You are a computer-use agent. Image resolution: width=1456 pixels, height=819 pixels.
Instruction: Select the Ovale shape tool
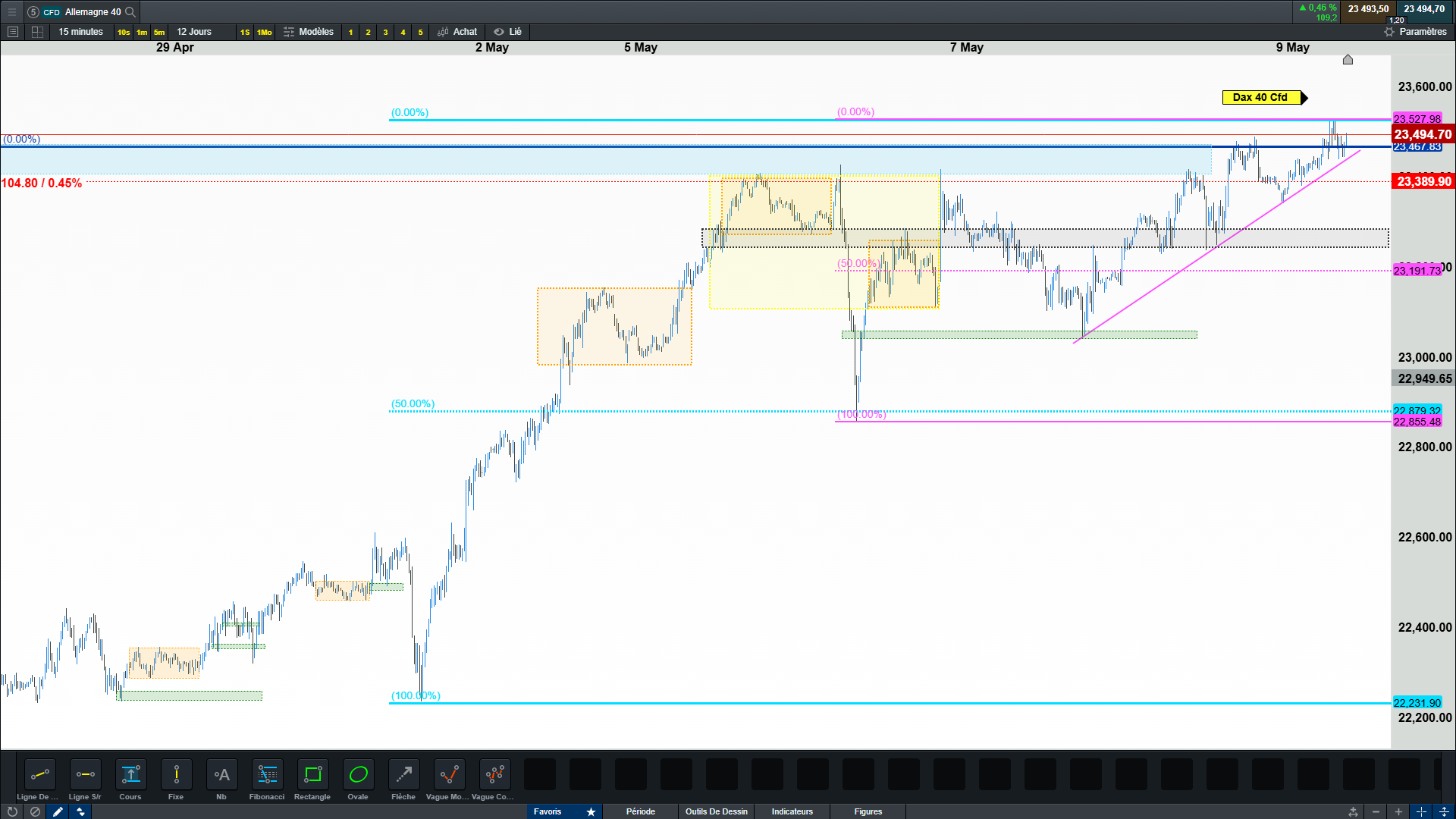[358, 775]
